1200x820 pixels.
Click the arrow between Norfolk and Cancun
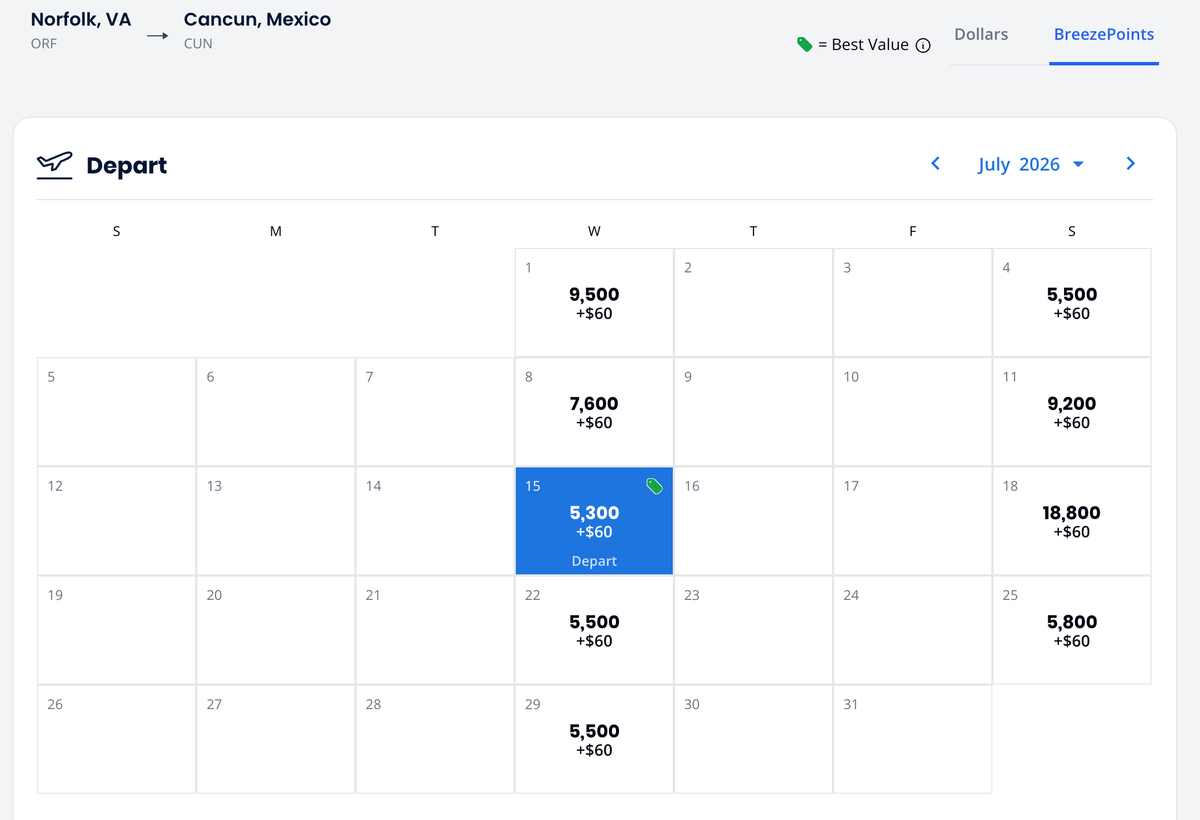click(157, 35)
